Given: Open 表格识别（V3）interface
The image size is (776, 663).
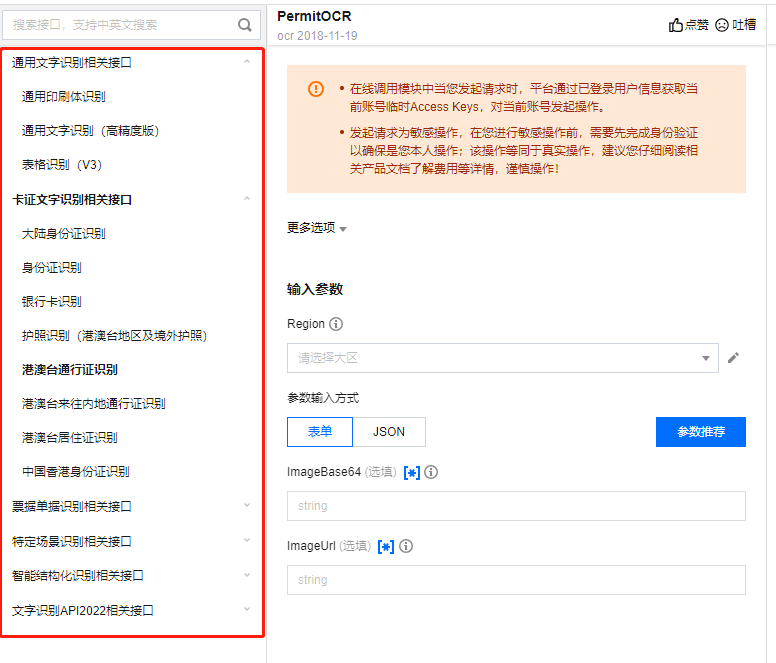Looking at the screenshot, I should pos(62,165).
